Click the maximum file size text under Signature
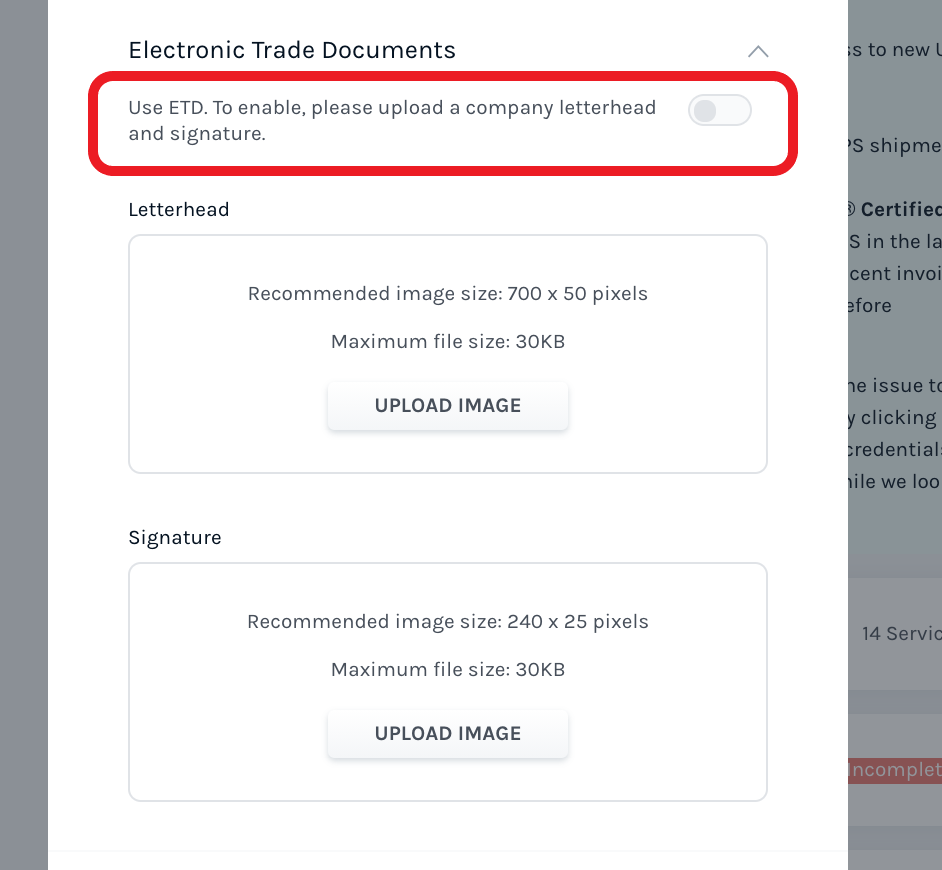Screen dimensions: 942x870 pyautogui.click(x=447, y=669)
